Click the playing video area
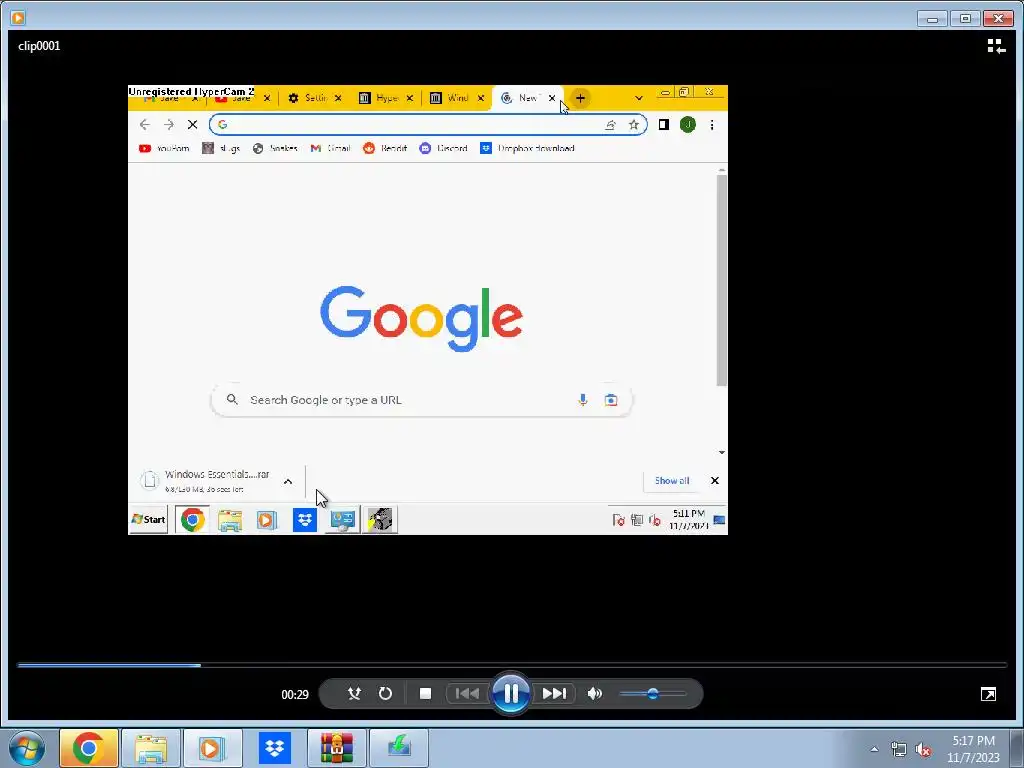This screenshot has height=768, width=1024. [428, 310]
